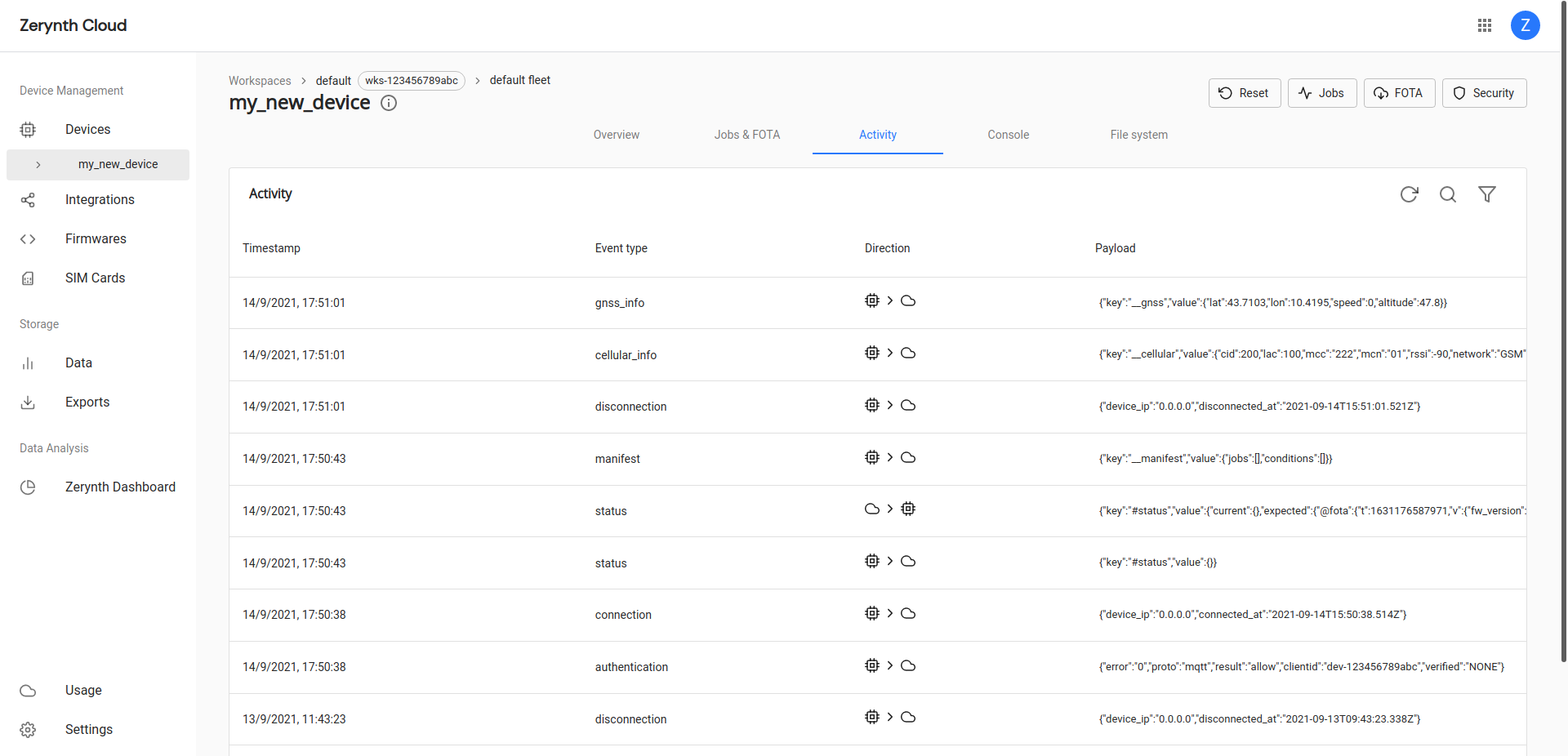Click the cloud icon in cellular_info row

click(x=908, y=353)
